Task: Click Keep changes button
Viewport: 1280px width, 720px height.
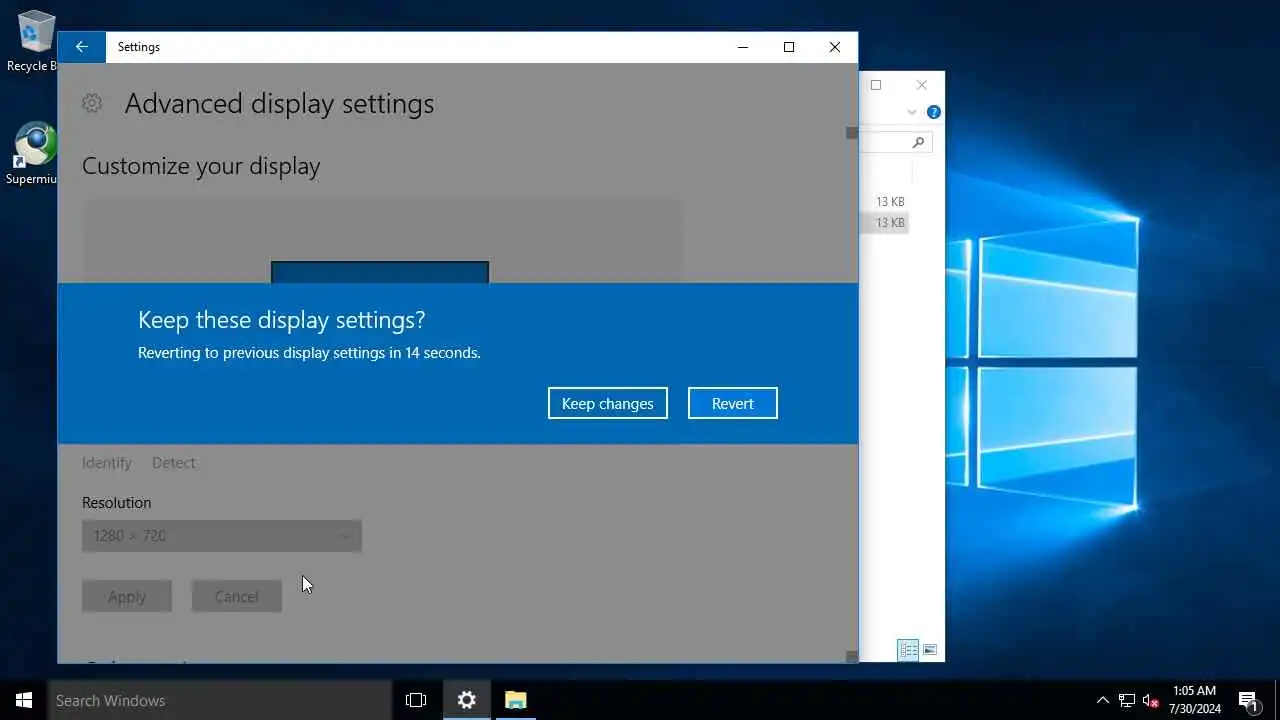Action: point(607,403)
